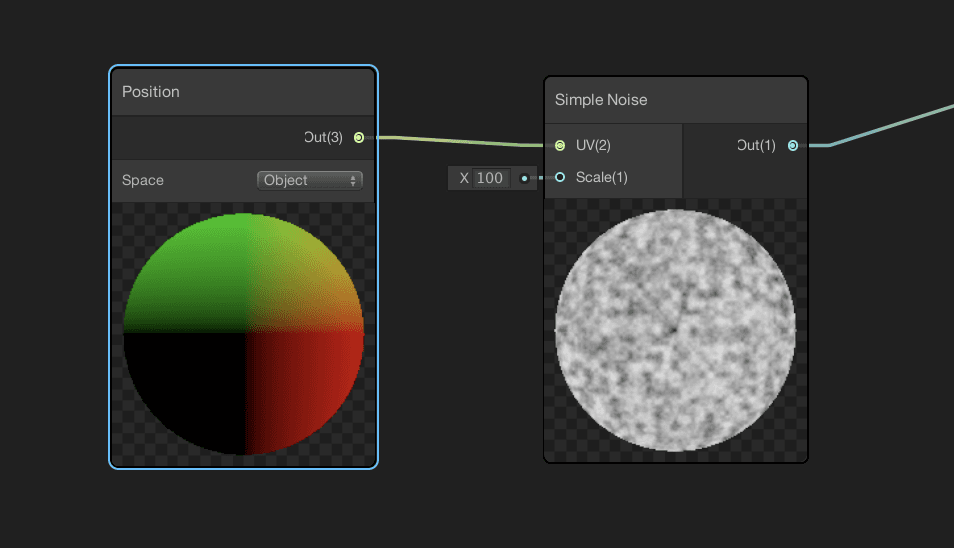Click the Position node's colored sphere preview
Screen dimensions: 954x548
[243, 334]
